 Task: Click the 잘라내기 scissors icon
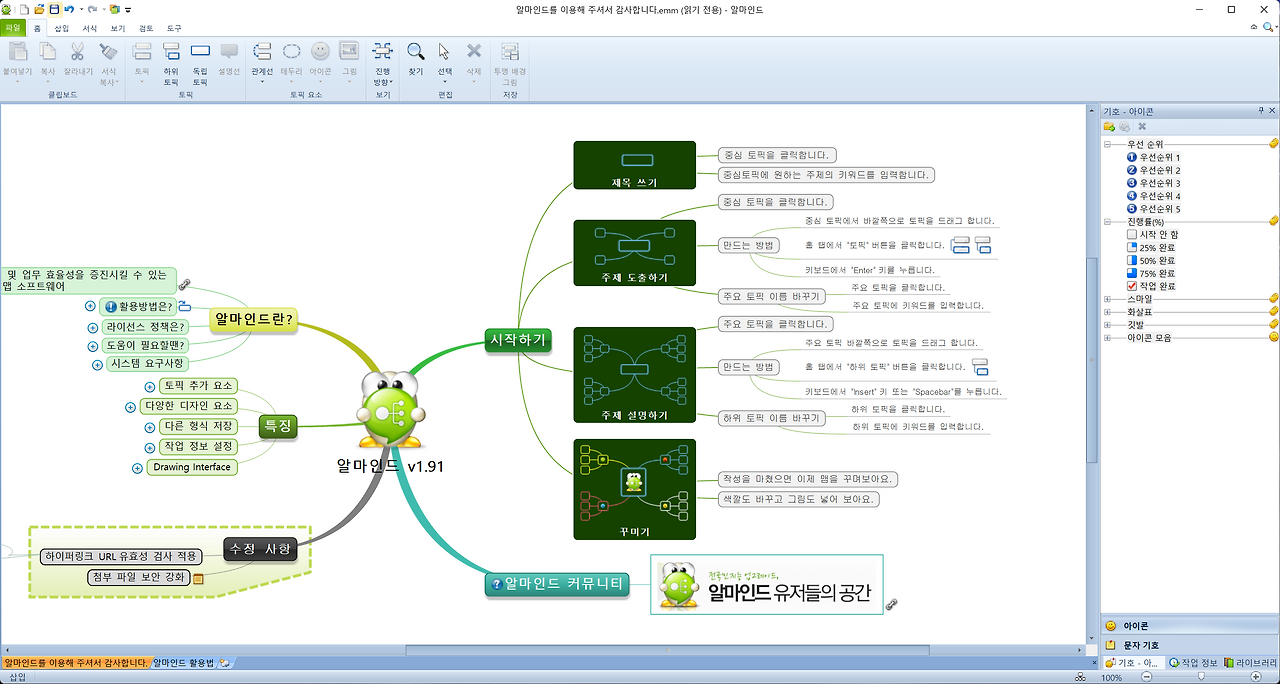(77, 51)
